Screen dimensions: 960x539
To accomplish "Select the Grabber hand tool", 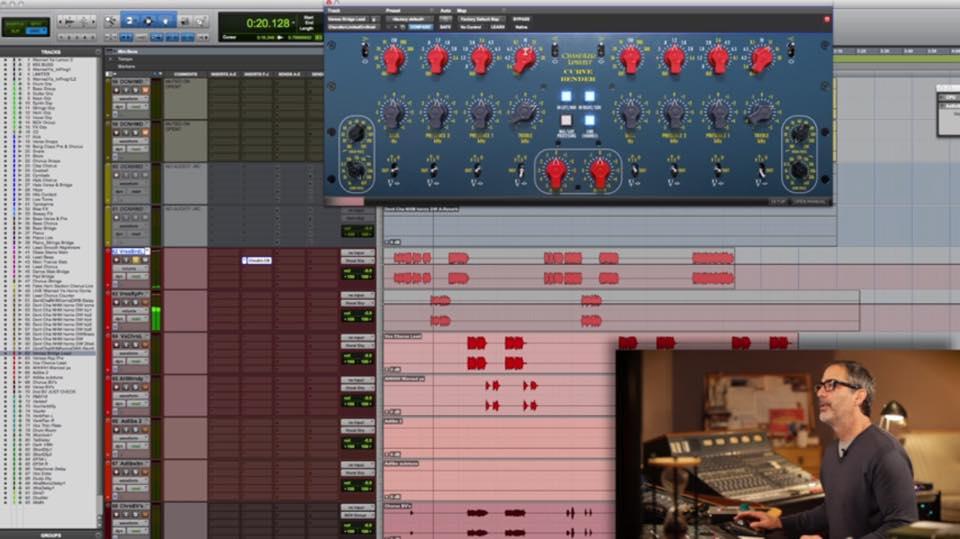I will pyautogui.click(x=165, y=21).
